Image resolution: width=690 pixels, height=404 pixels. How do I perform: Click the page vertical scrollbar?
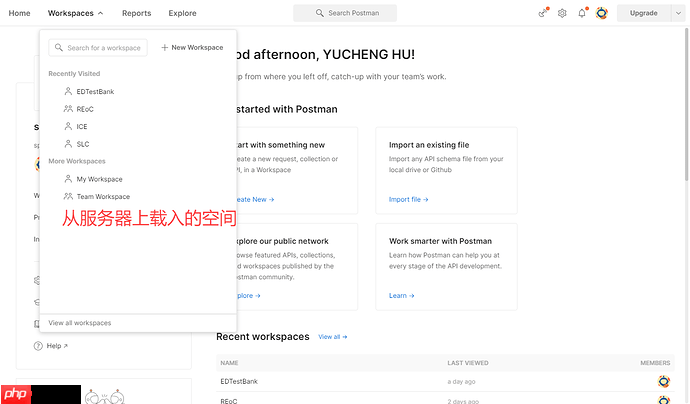pos(686,104)
